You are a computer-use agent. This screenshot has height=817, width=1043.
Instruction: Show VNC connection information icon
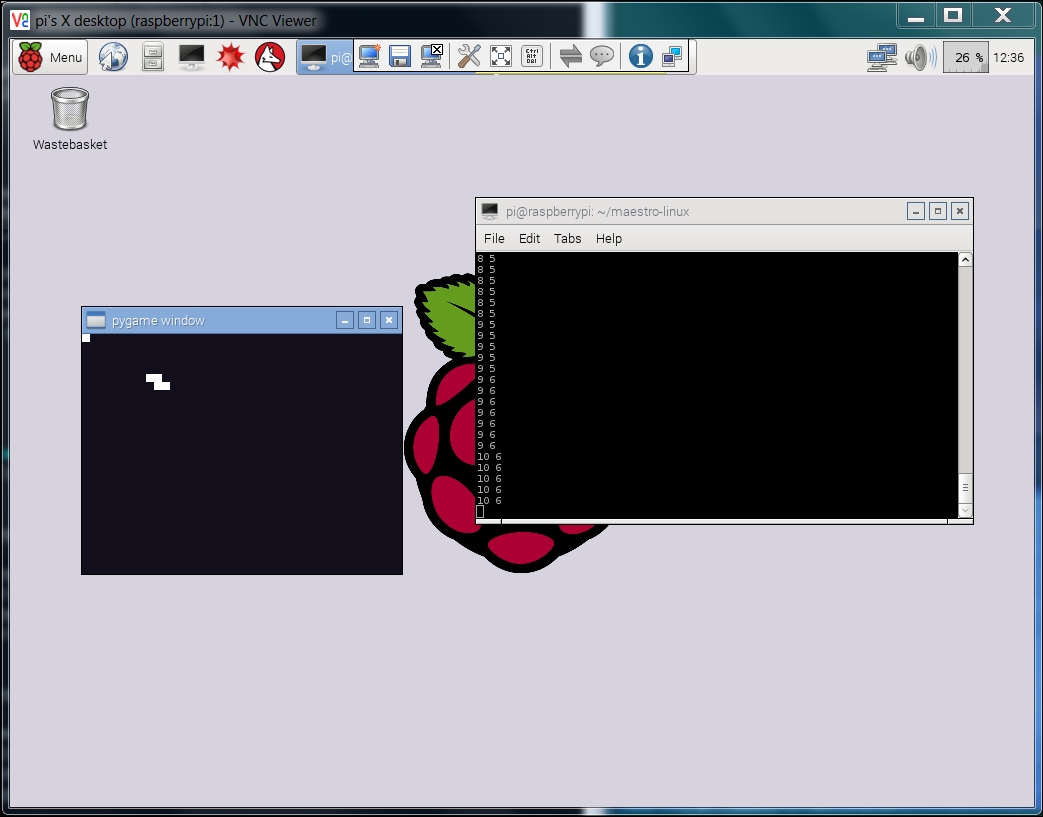[641, 57]
